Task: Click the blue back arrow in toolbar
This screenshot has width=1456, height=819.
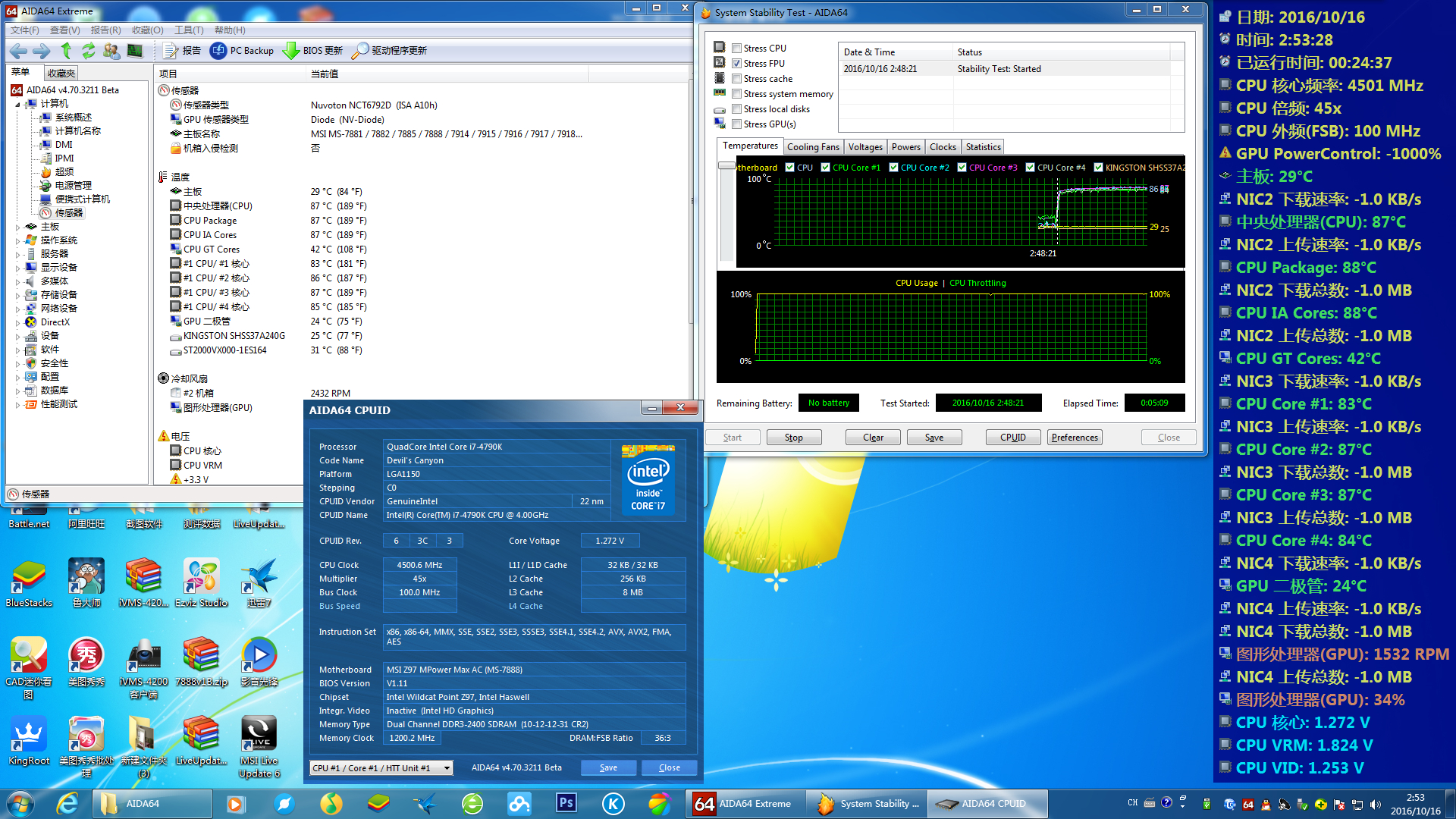Action: pos(18,51)
